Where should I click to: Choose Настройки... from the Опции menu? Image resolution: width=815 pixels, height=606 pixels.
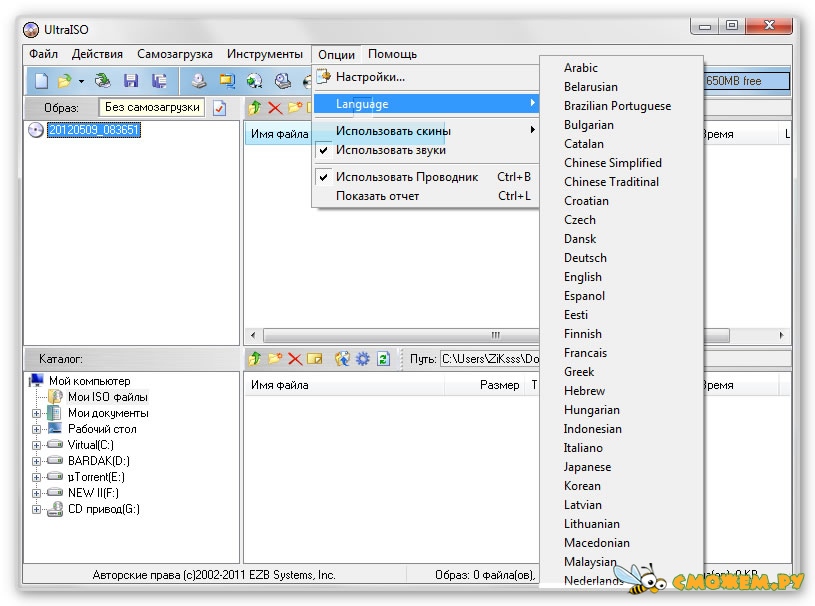click(x=426, y=77)
